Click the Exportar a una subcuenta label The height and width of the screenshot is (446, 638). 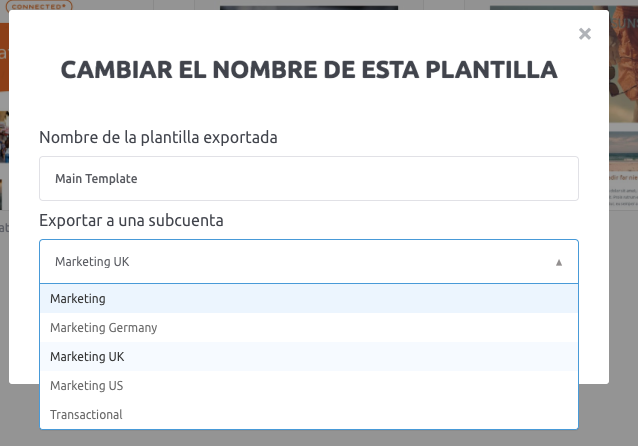point(131,221)
